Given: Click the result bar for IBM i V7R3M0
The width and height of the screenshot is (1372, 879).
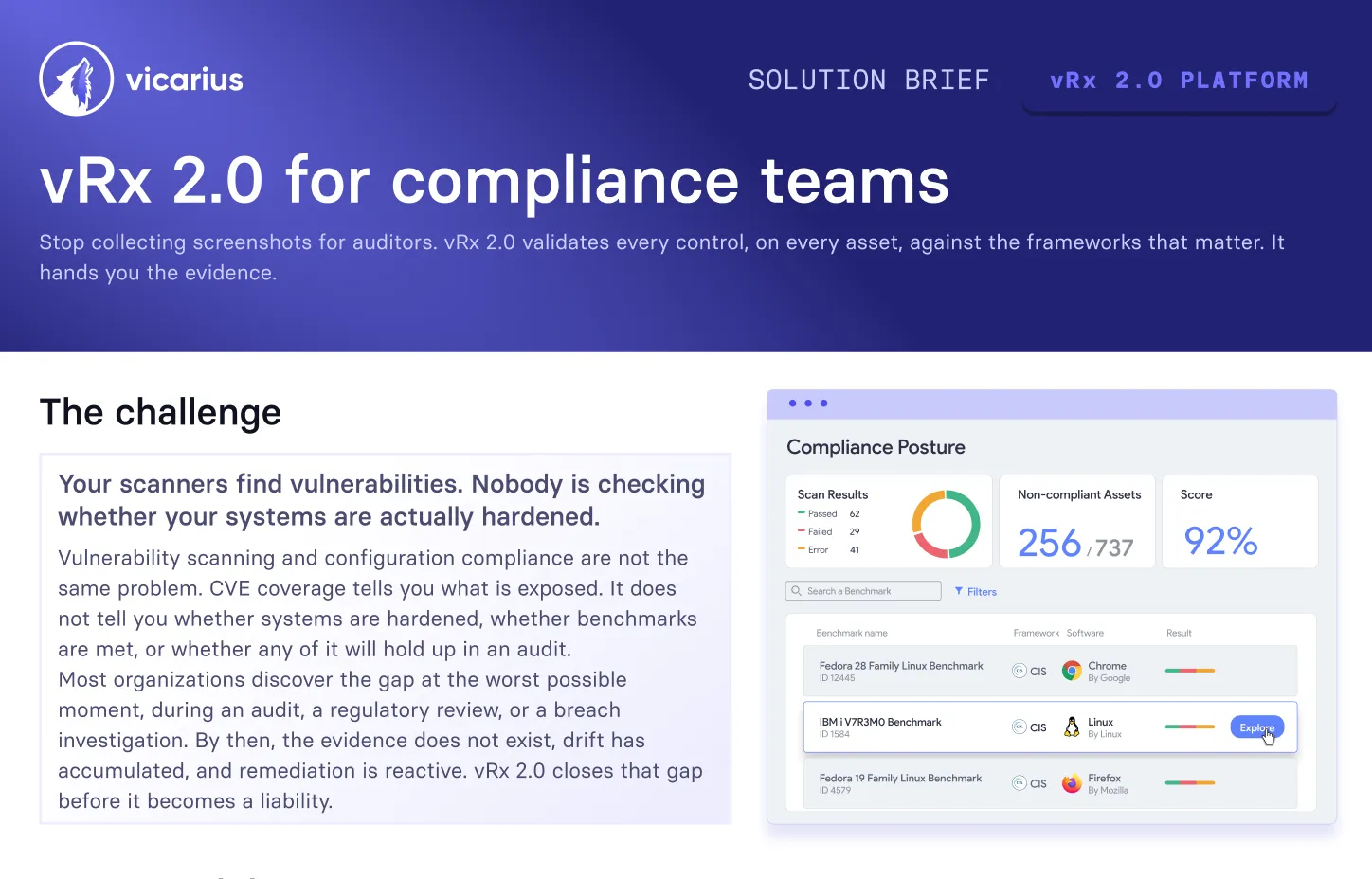Looking at the screenshot, I should pos(1190,727).
